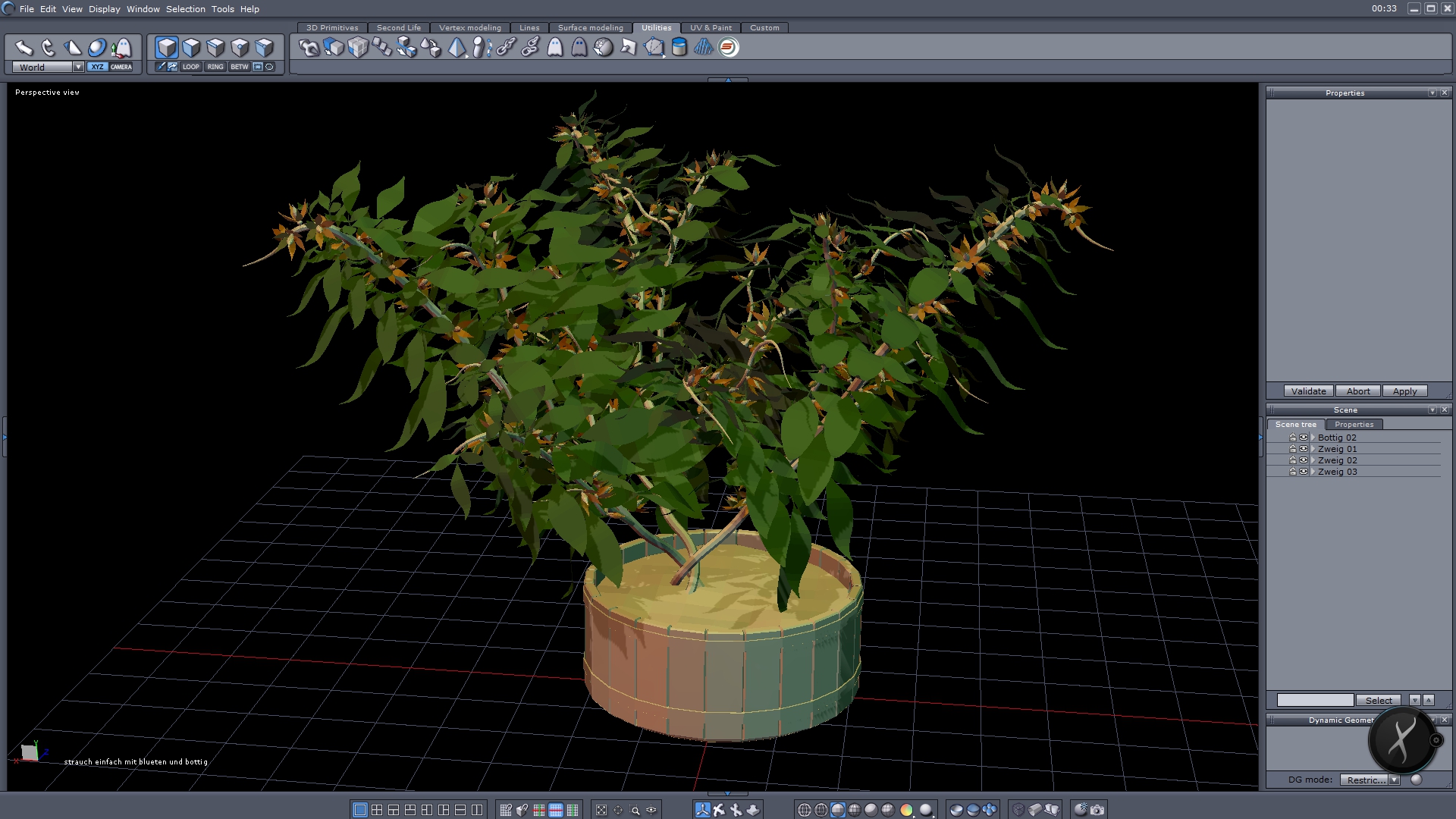Click the scene search input field
Screen dimensions: 1456x819
(1314, 700)
